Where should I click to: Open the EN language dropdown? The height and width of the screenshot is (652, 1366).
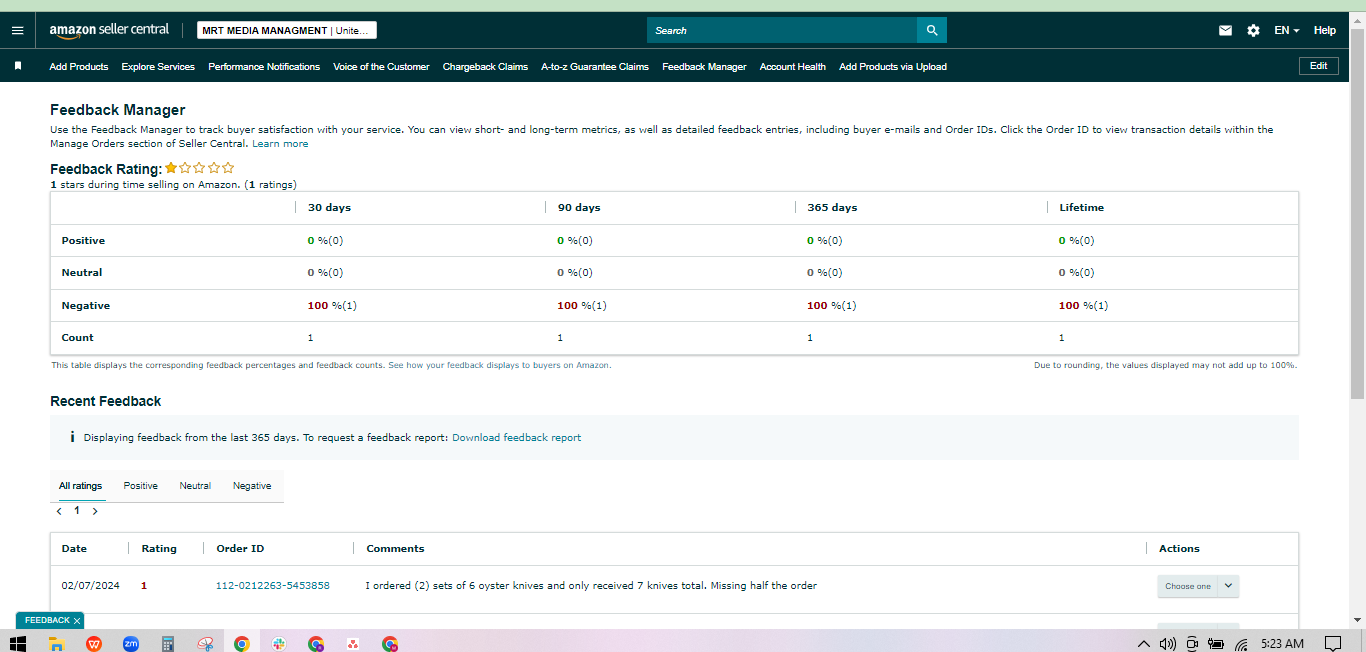coord(1287,30)
